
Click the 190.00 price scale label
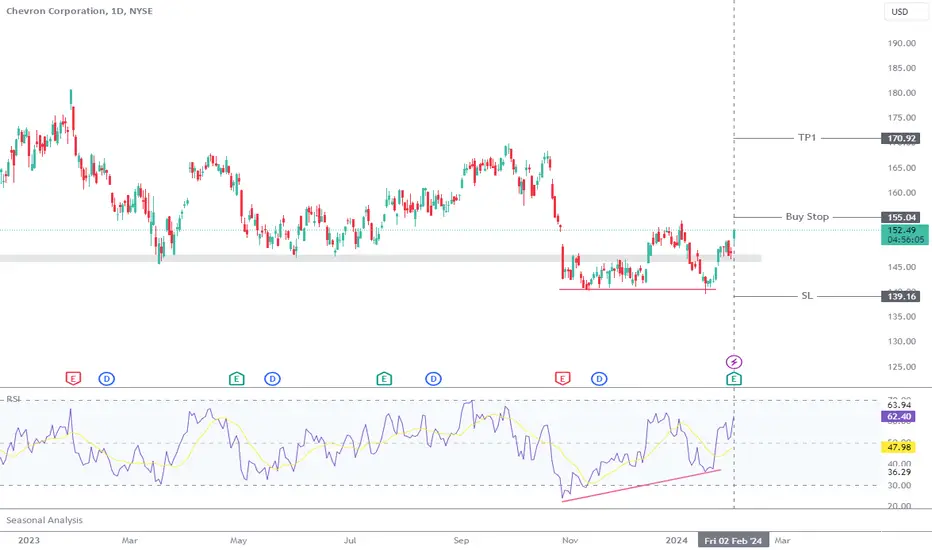point(902,43)
